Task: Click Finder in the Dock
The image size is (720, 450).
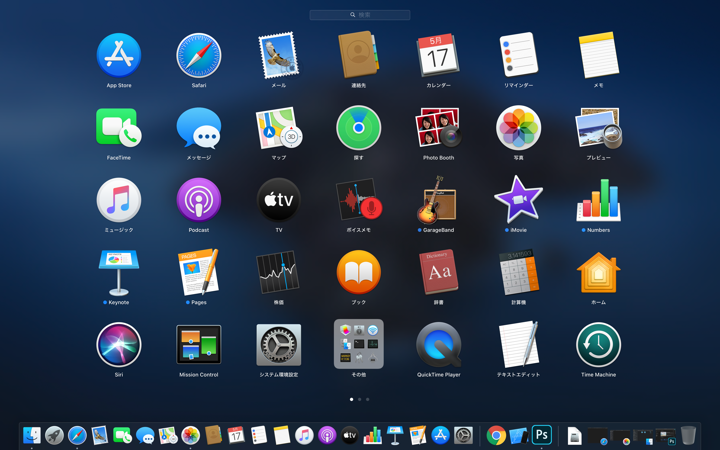Action: tap(32, 435)
